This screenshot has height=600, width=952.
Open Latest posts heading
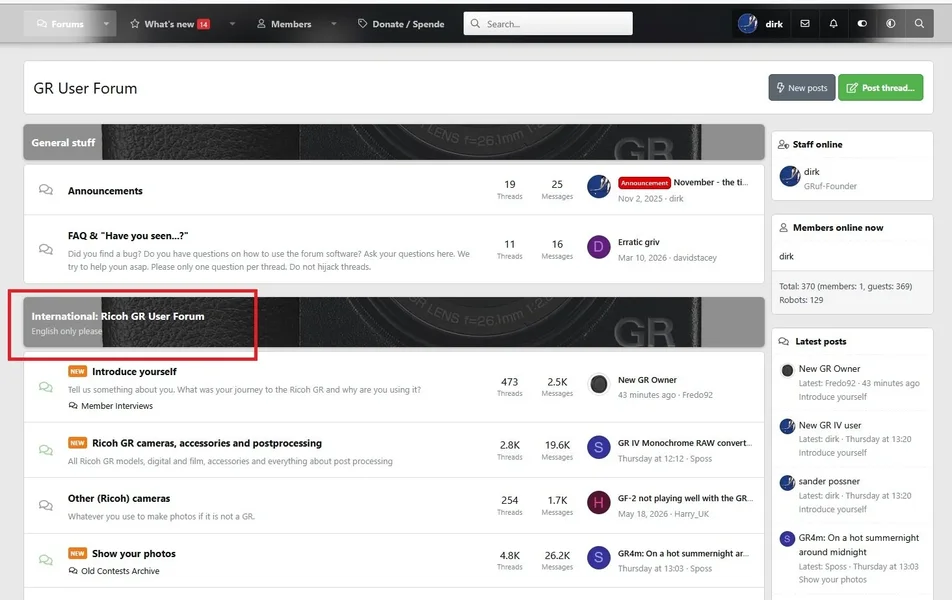[820, 341]
